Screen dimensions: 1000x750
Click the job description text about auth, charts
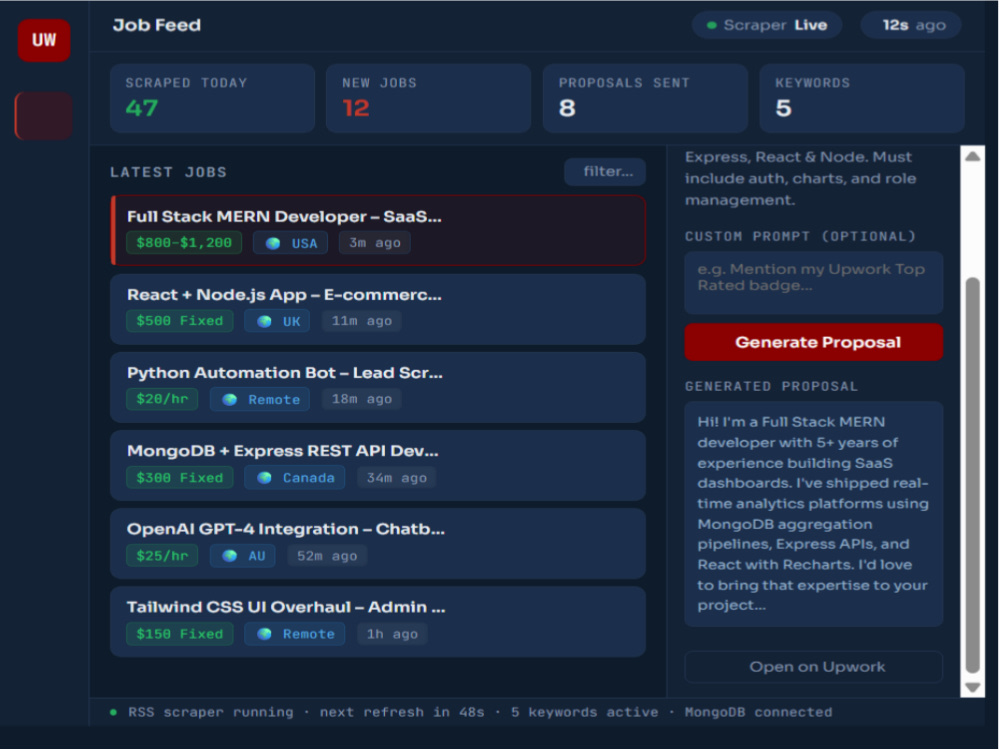pyautogui.click(x=800, y=179)
